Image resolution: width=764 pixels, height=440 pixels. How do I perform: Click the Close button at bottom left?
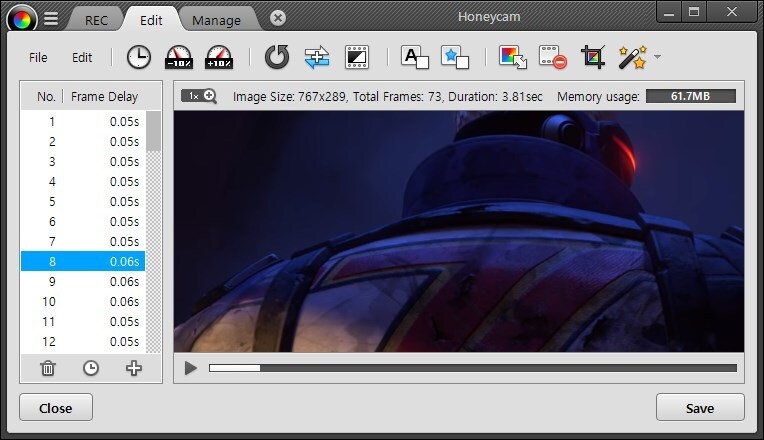pyautogui.click(x=56, y=408)
